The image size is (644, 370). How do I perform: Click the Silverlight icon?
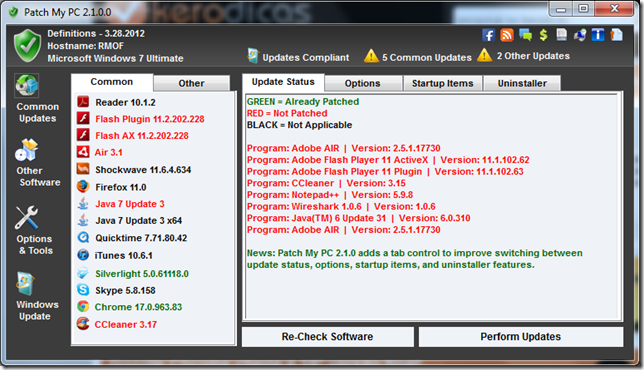[83, 273]
